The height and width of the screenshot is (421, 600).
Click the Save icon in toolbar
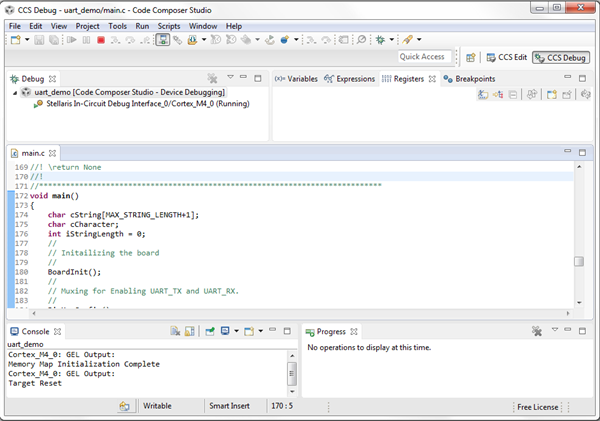(x=39, y=40)
